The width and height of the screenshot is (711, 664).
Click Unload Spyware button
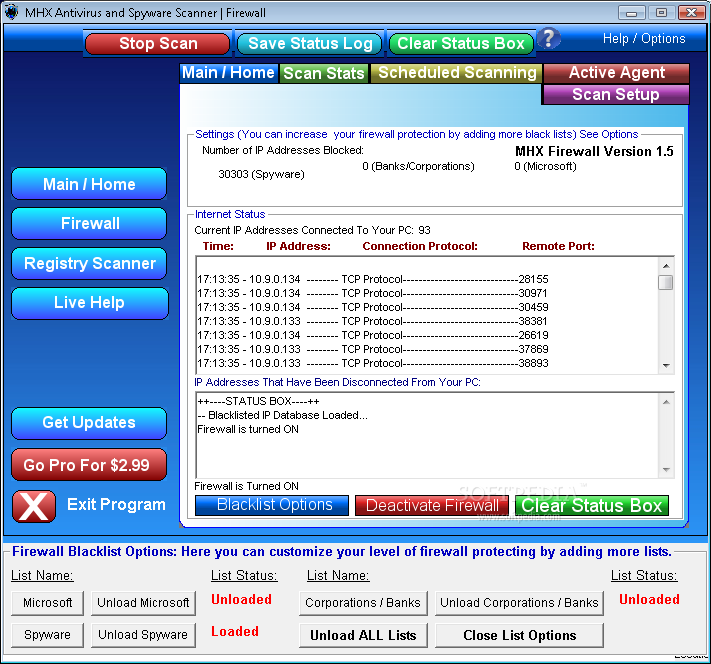click(143, 635)
